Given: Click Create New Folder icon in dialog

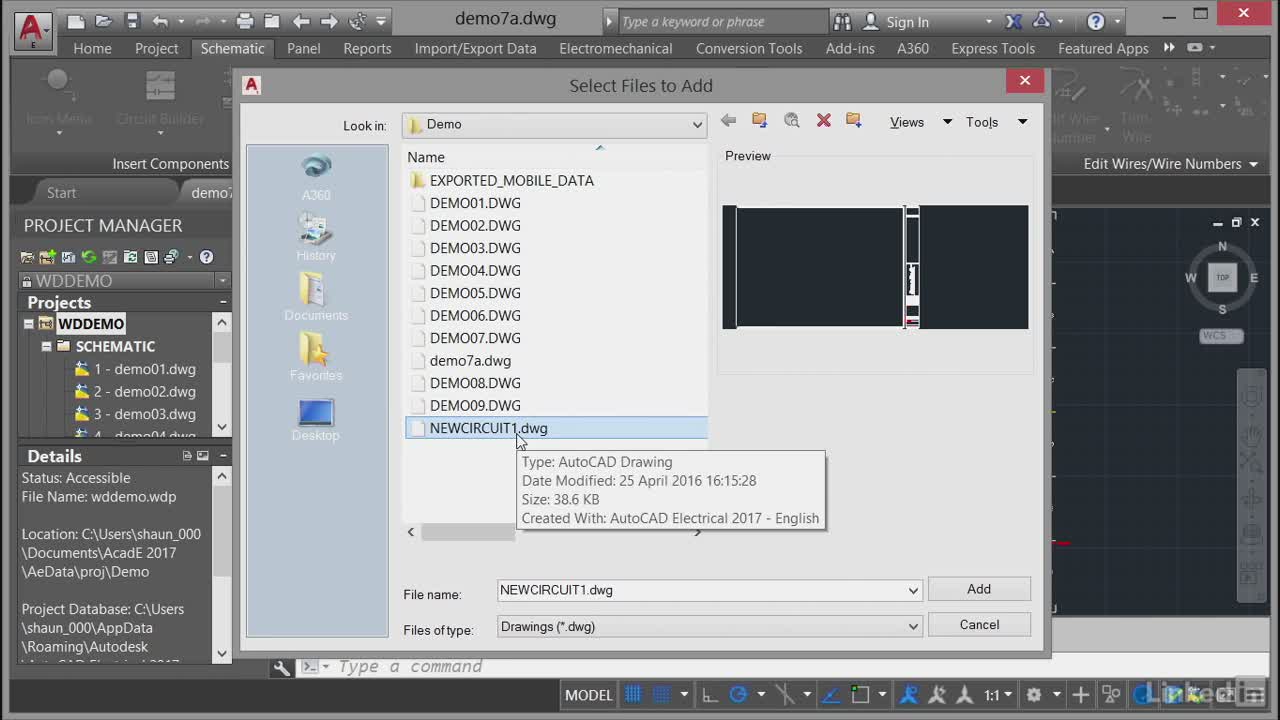Looking at the screenshot, I should tap(854, 121).
